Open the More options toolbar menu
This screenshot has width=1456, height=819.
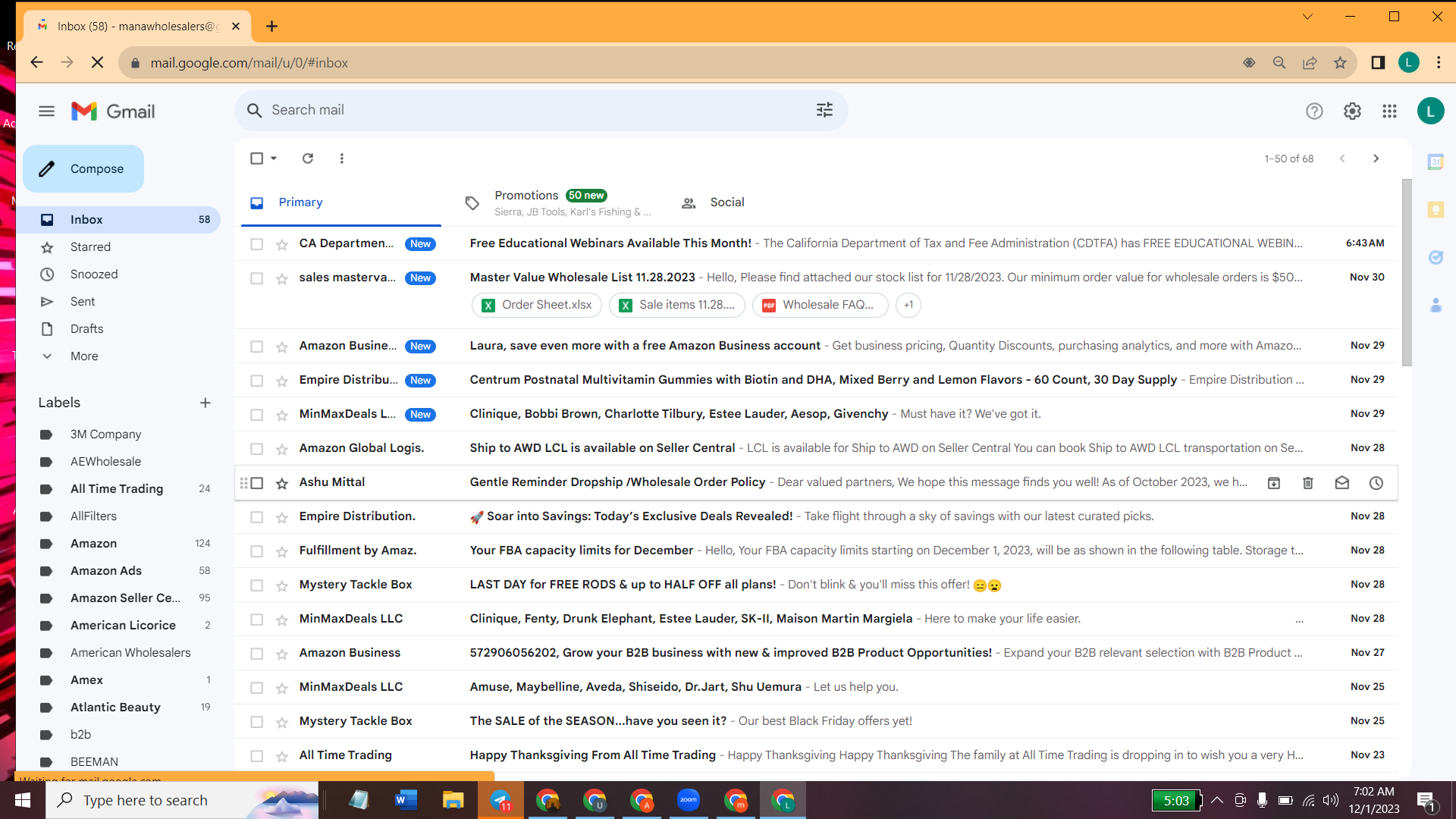tap(342, 158)
